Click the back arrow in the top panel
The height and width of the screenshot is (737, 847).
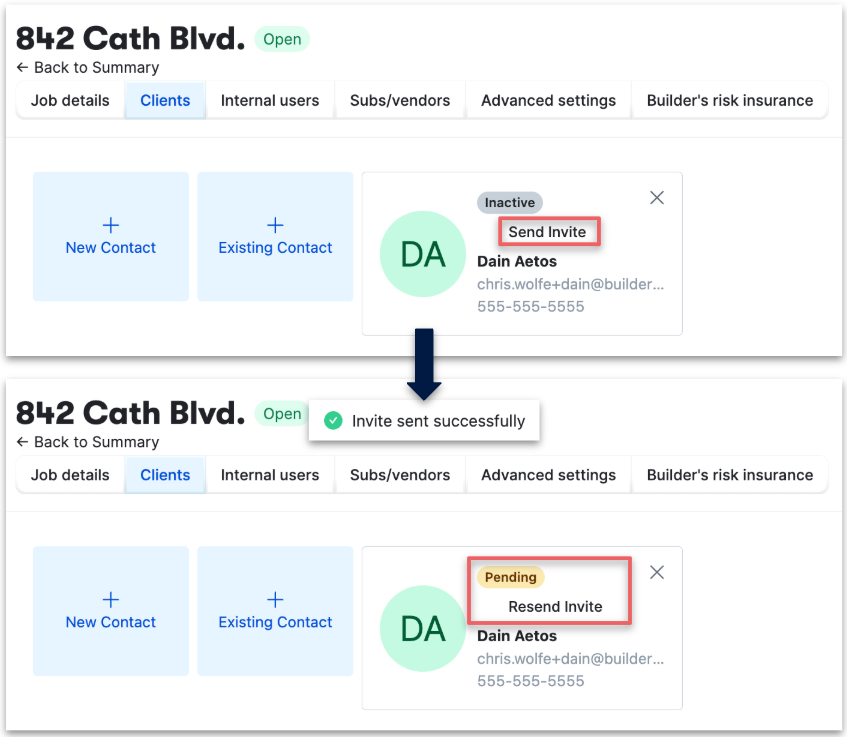(22, 67)
